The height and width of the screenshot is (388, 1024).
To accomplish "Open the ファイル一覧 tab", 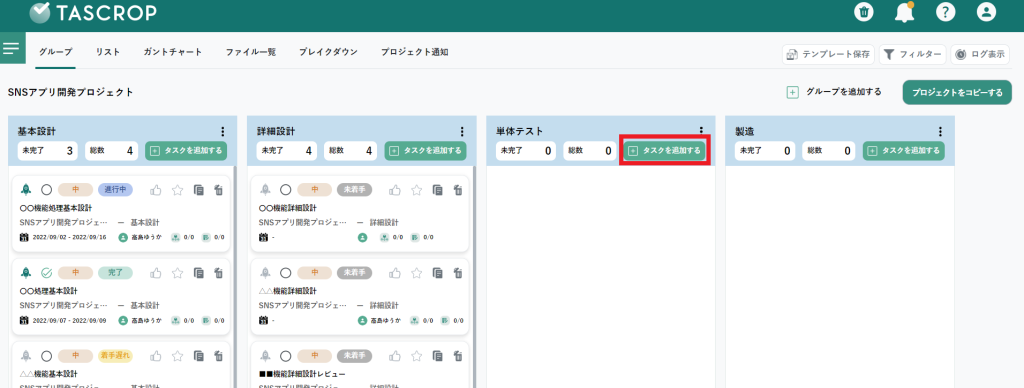I will tap(251, 52).
